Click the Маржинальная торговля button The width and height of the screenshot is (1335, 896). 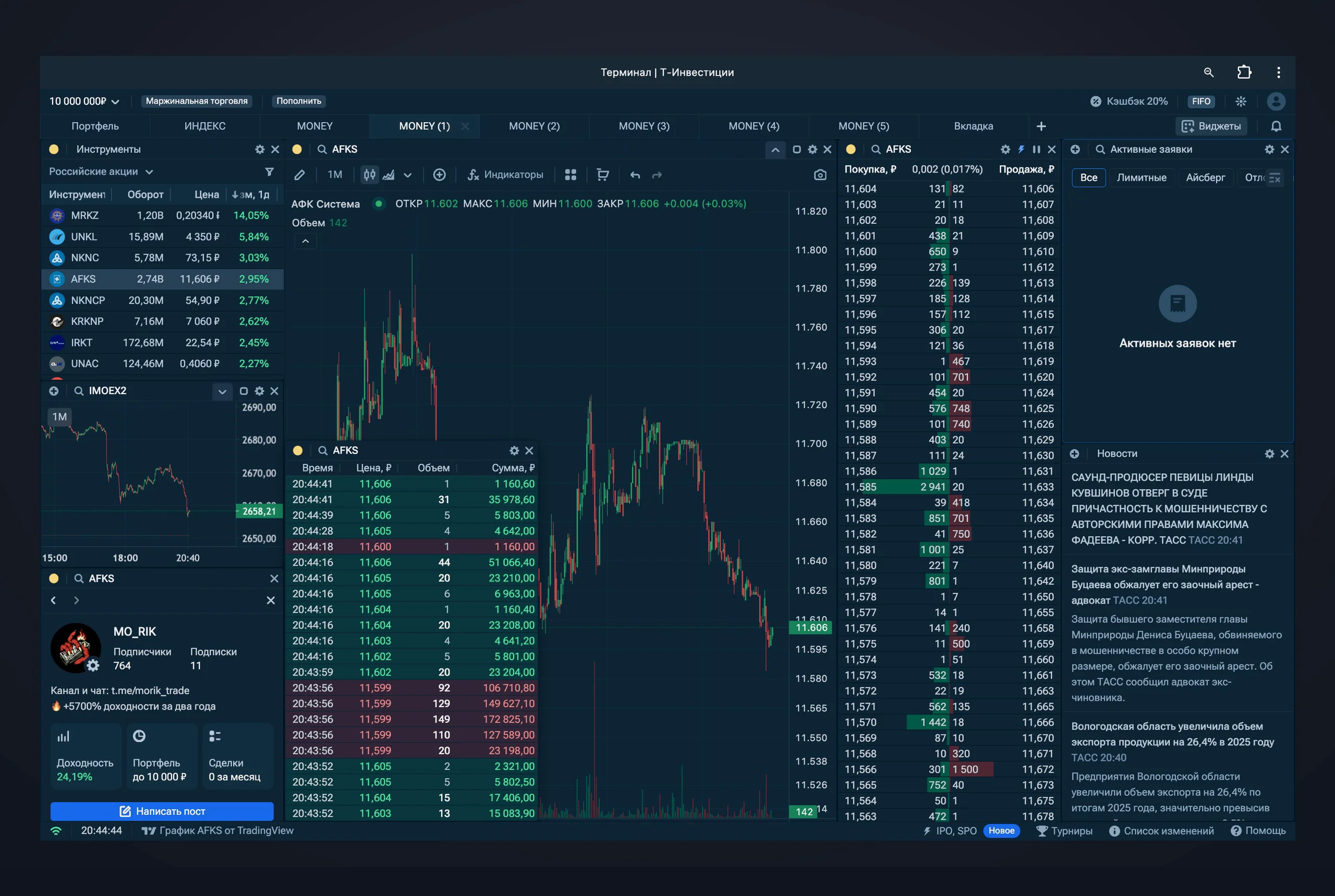pyautogui.click(x=197, y=101)
